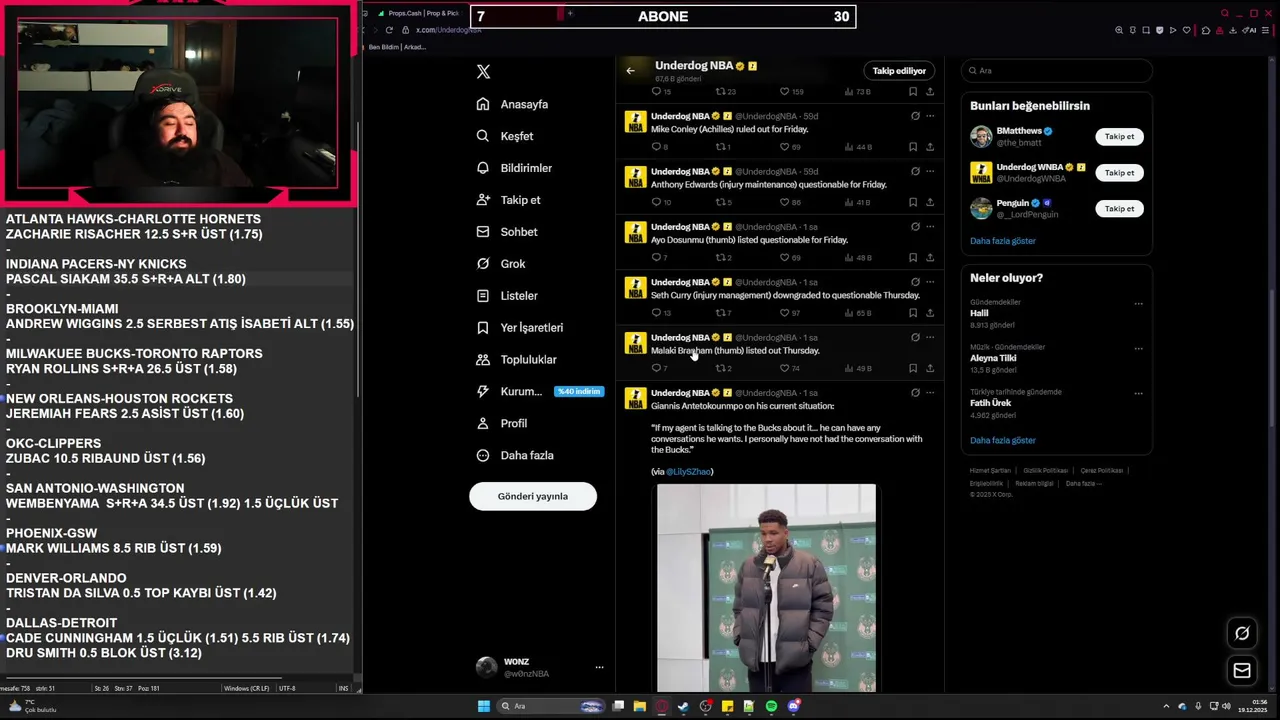
Task: Open account menu dots next to WONZ
Action: (x=600, y=668)
